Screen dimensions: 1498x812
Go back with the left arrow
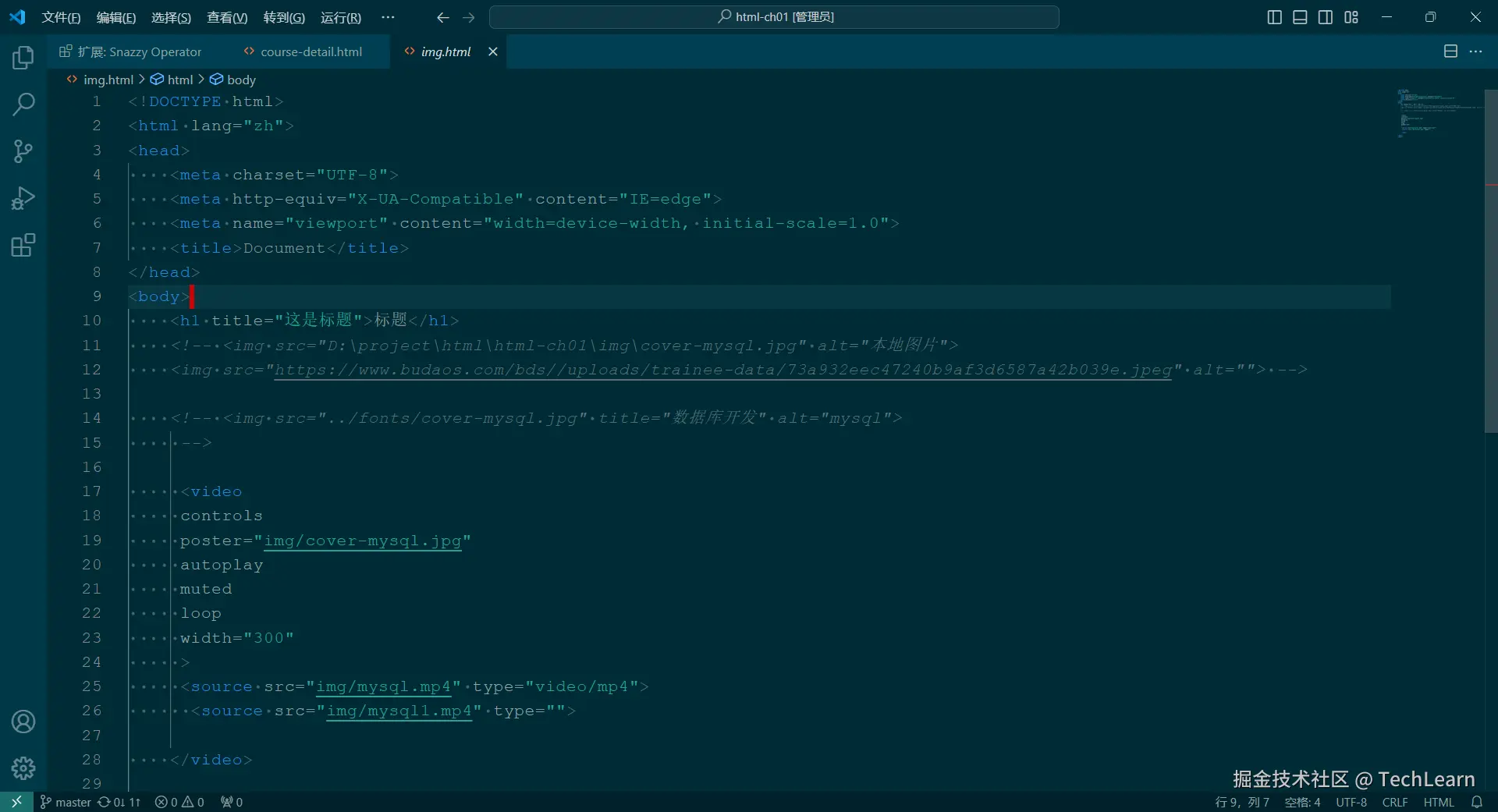[442, 17]
